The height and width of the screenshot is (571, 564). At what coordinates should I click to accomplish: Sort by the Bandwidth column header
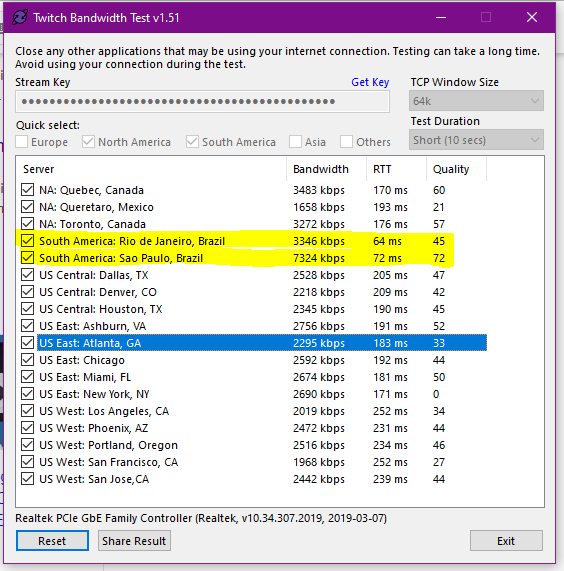point(327,169)
